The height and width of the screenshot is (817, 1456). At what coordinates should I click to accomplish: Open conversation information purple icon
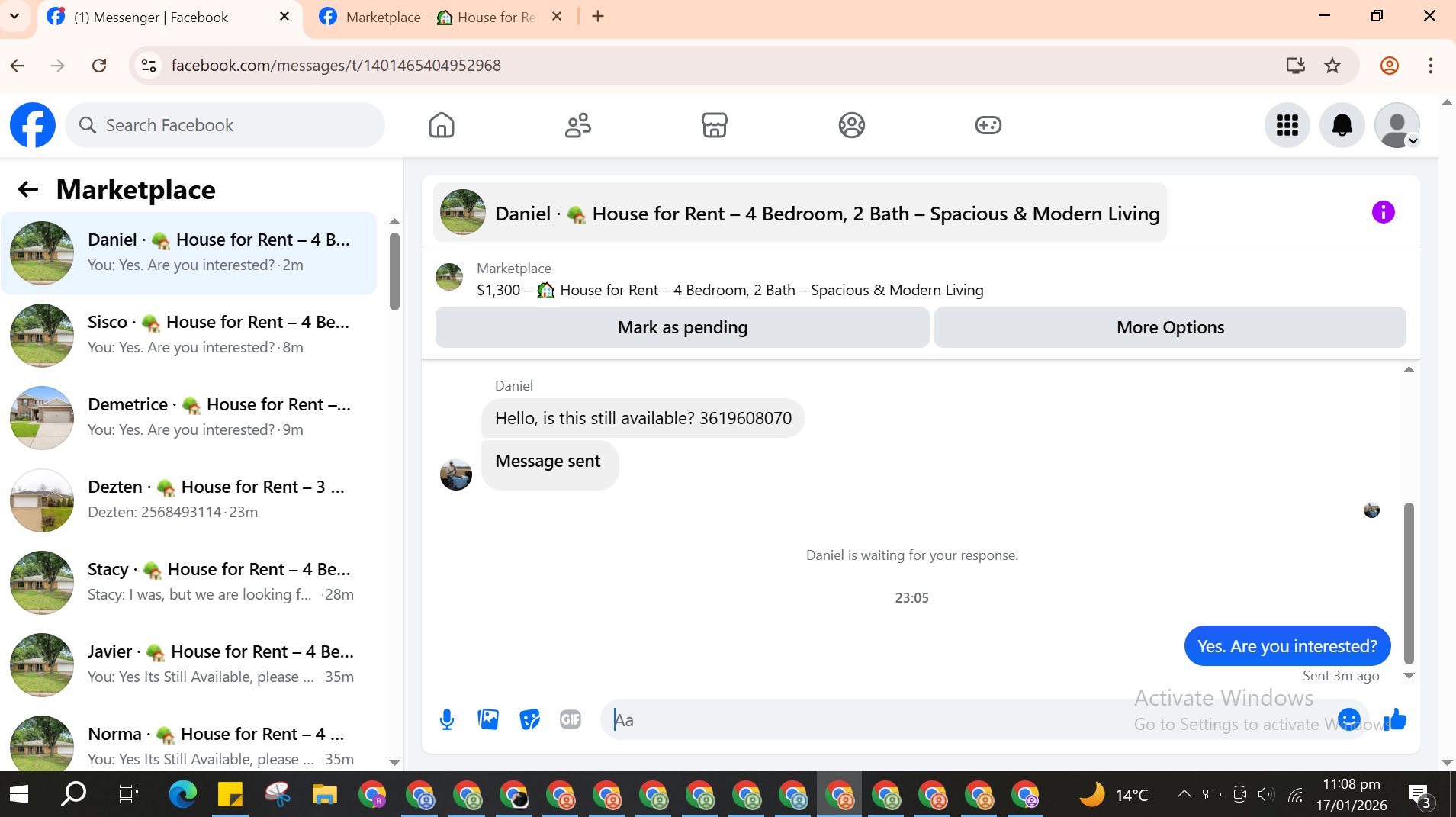click(1383, 212)
